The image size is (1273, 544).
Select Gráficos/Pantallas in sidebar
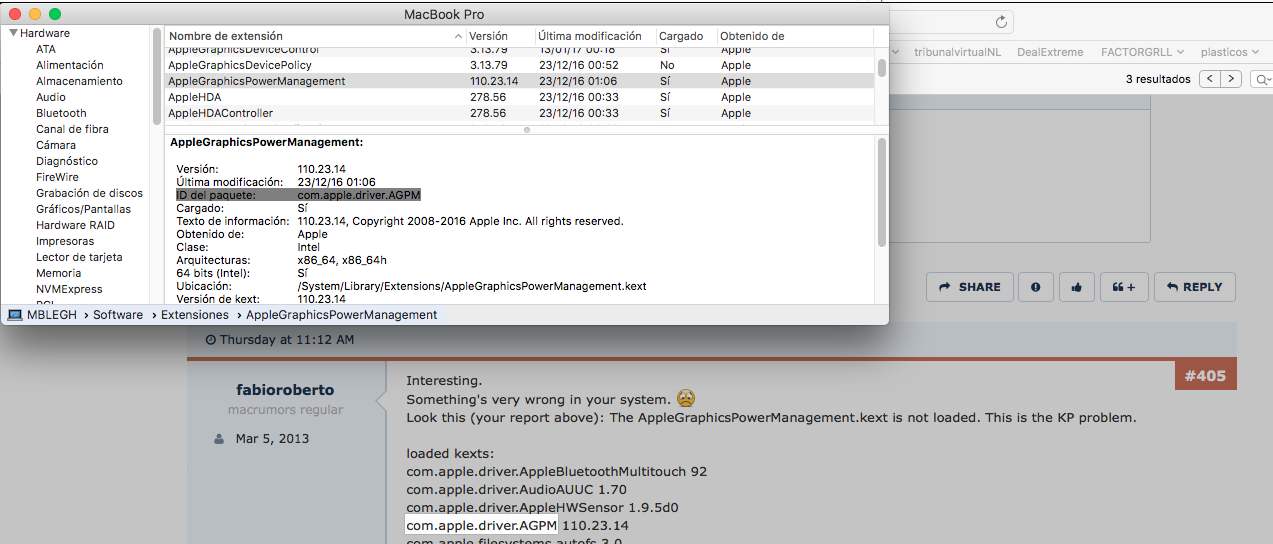point(83,209)
